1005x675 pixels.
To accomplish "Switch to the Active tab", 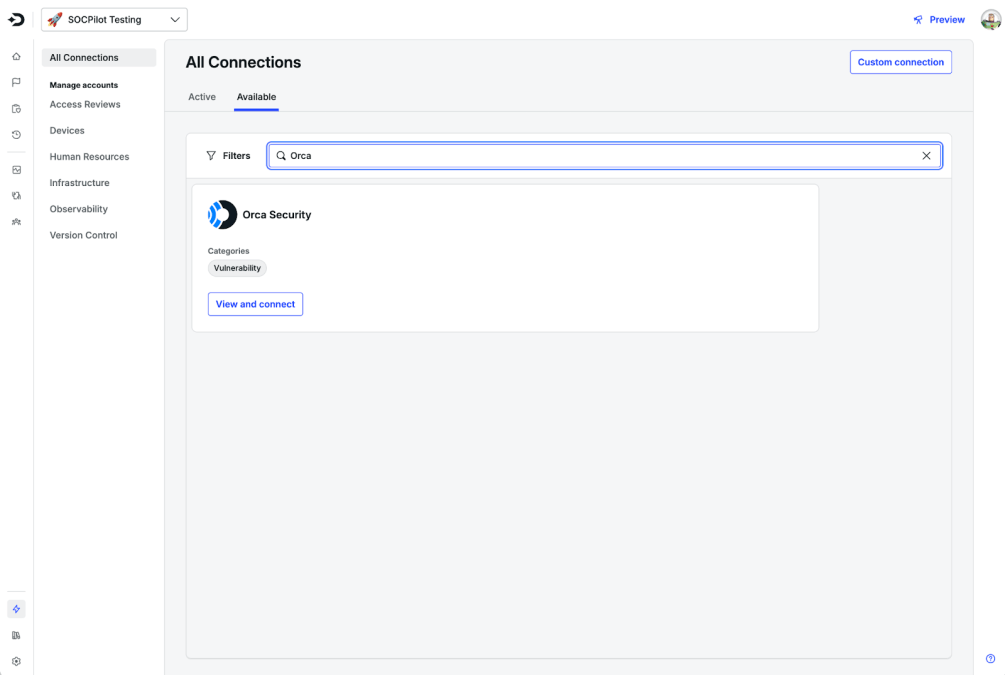I will (202, 97).
